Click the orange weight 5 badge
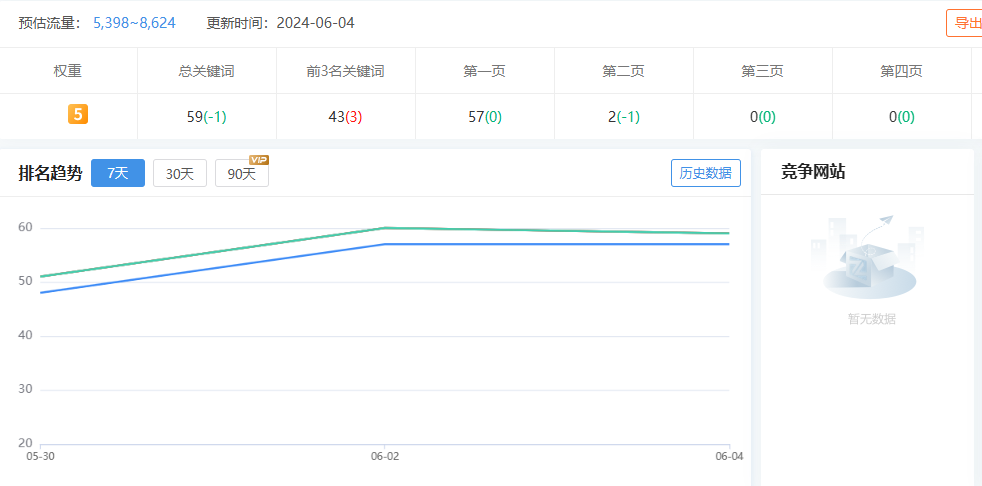This screenshot has height=486, width=982. tap(78, 115)
